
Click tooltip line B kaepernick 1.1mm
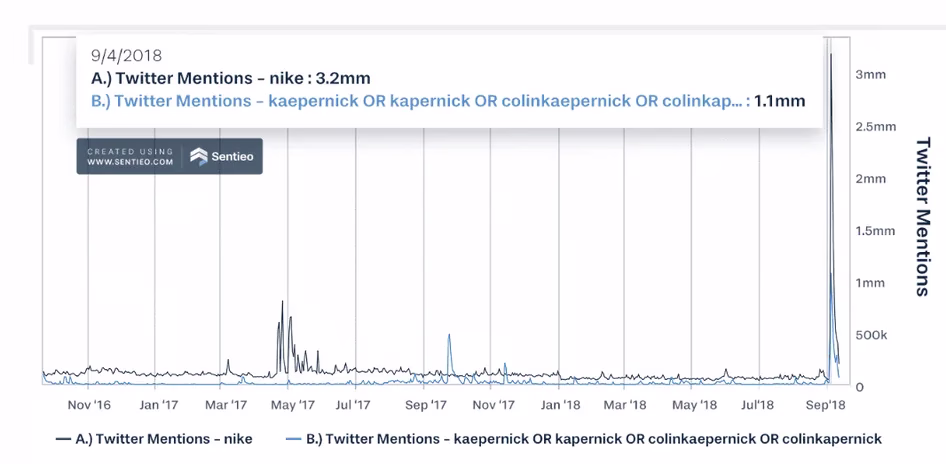click(x=448, y=101)
